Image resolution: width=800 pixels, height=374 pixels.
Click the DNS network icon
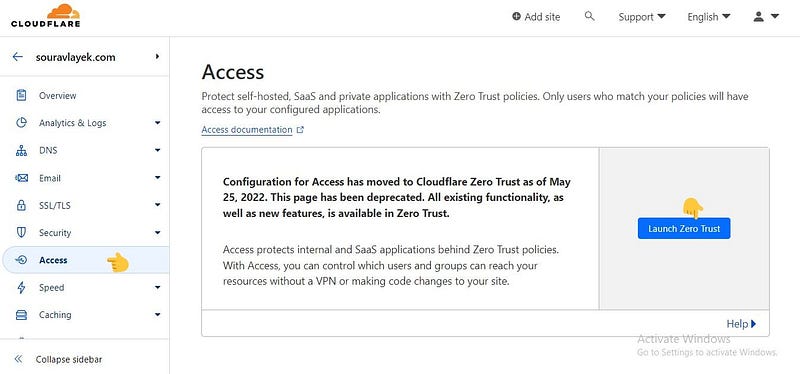(21, 151)
